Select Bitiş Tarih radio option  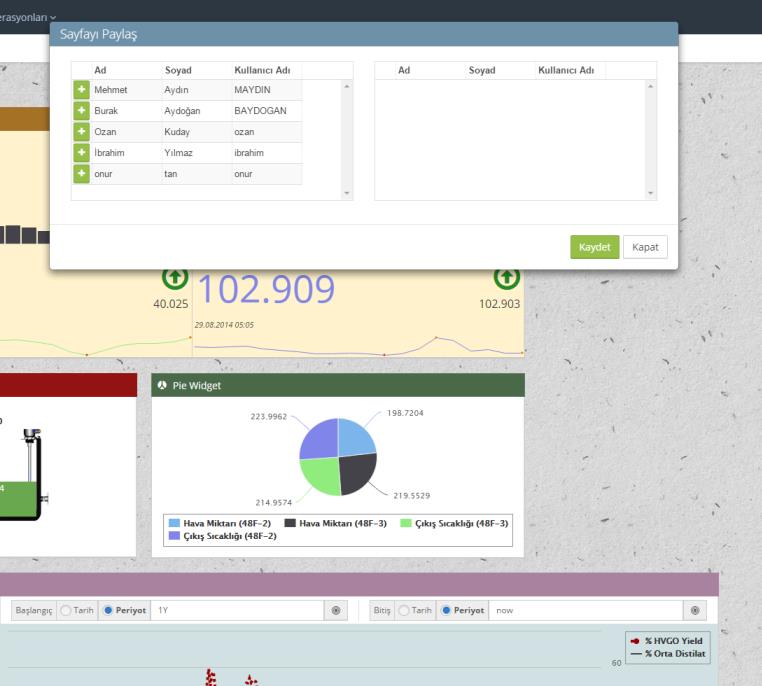403,610
